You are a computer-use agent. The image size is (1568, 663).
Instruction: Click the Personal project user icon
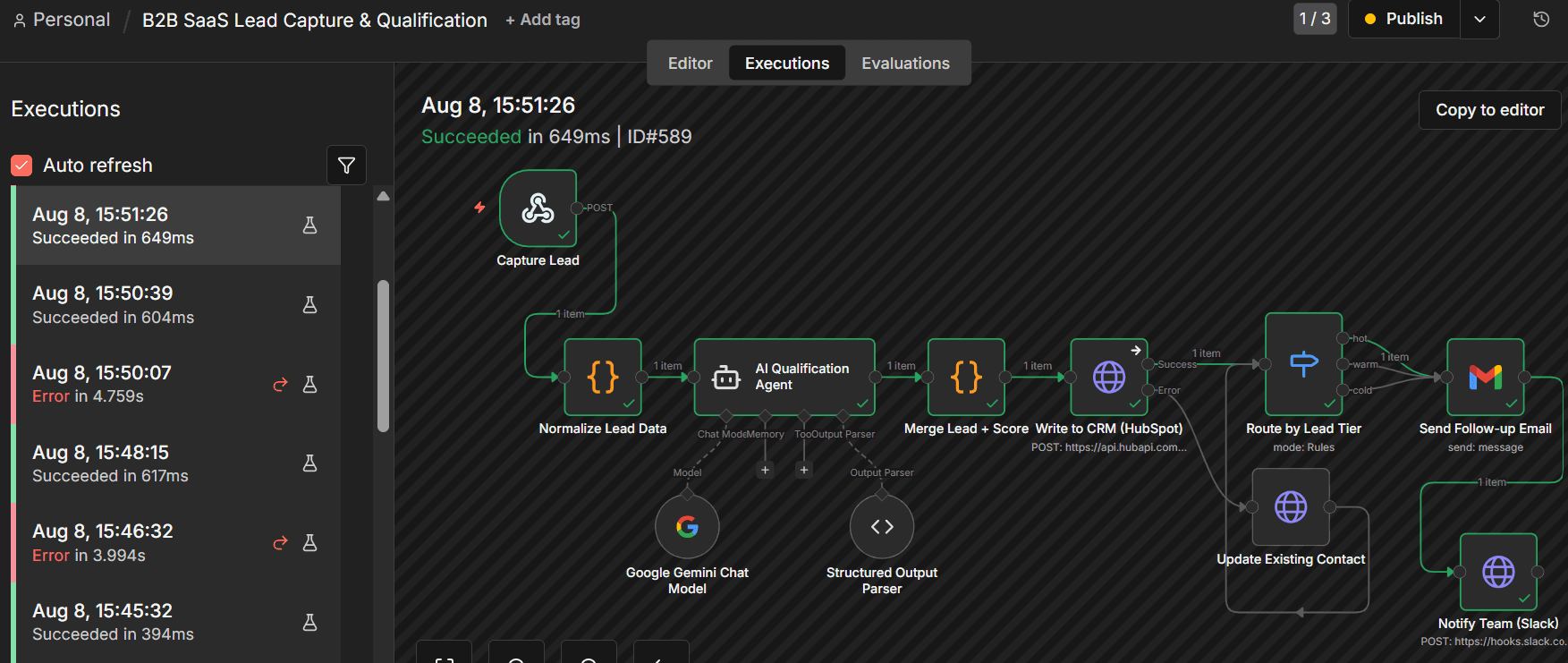20,20
